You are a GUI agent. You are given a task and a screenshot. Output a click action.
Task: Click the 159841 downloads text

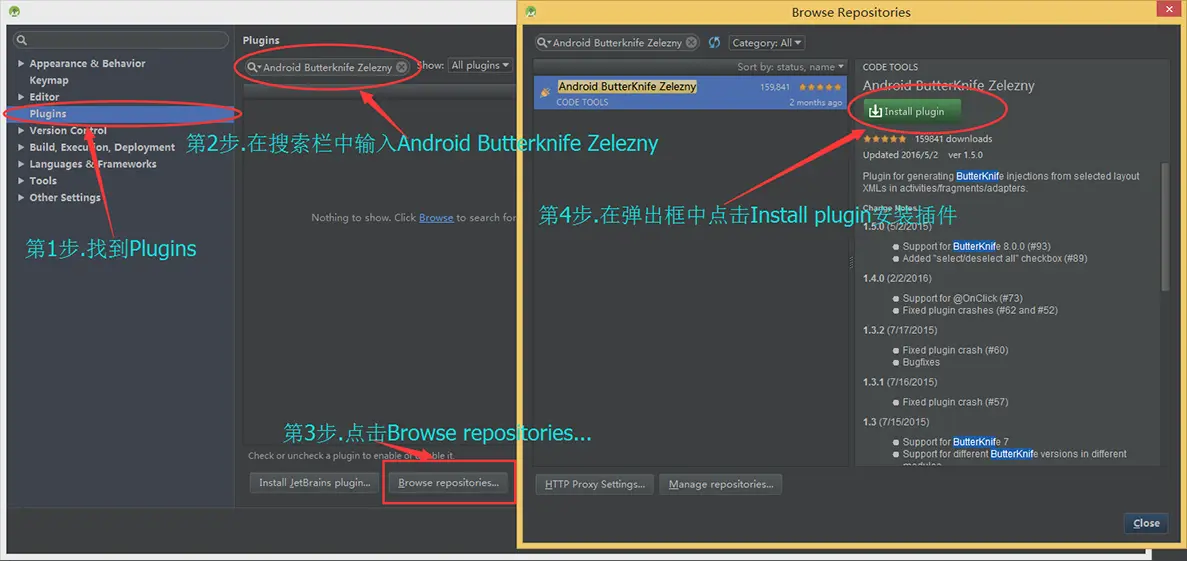(953, 139)
